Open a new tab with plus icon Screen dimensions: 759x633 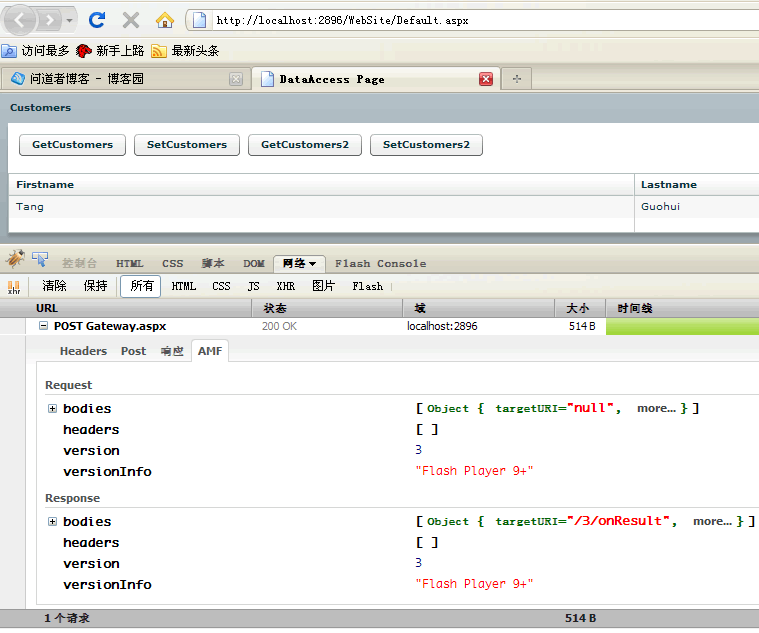(516, 79)
